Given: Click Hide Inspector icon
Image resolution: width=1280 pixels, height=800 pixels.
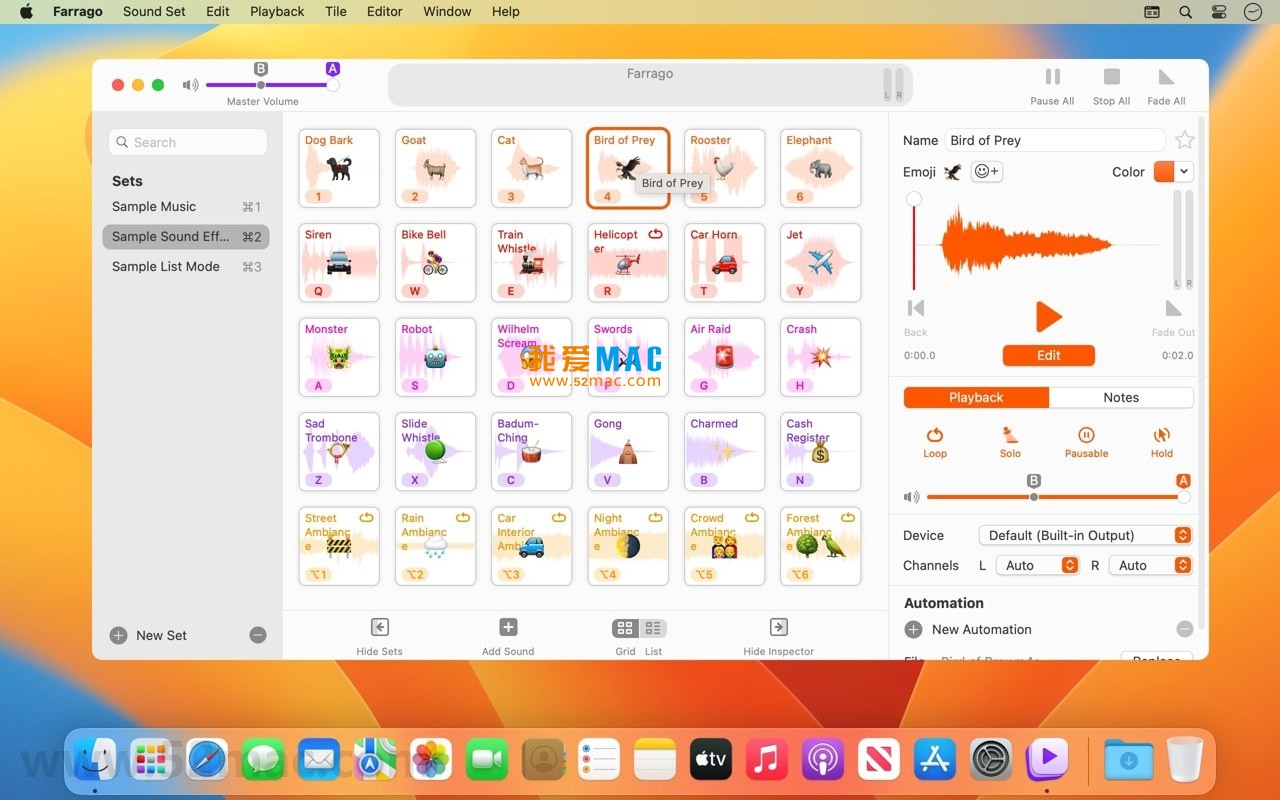Looking at the screenshot, I should (778, 627).
